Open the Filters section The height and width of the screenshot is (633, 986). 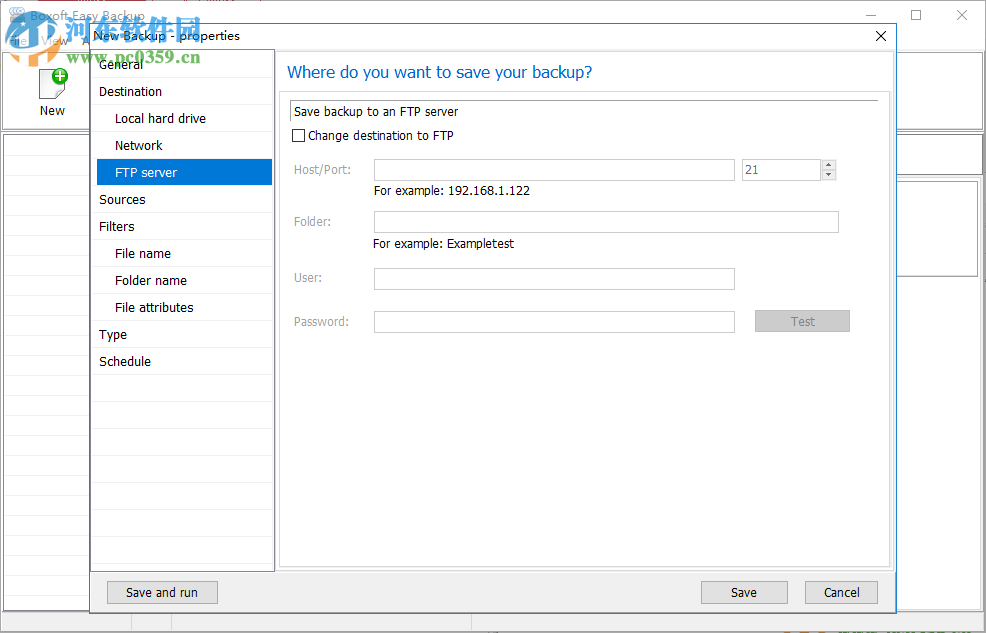[116, 226]
